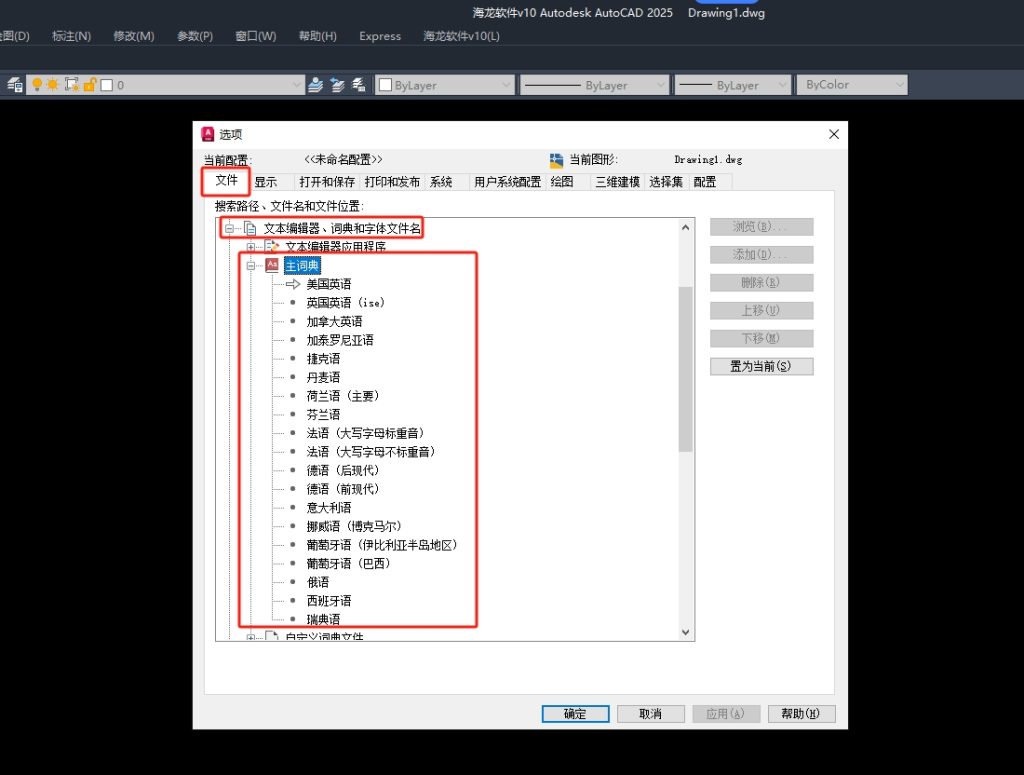This screenshot has height=775, width=1024.
Task: Select 西班牙语 dictionary
Action: 328,601
